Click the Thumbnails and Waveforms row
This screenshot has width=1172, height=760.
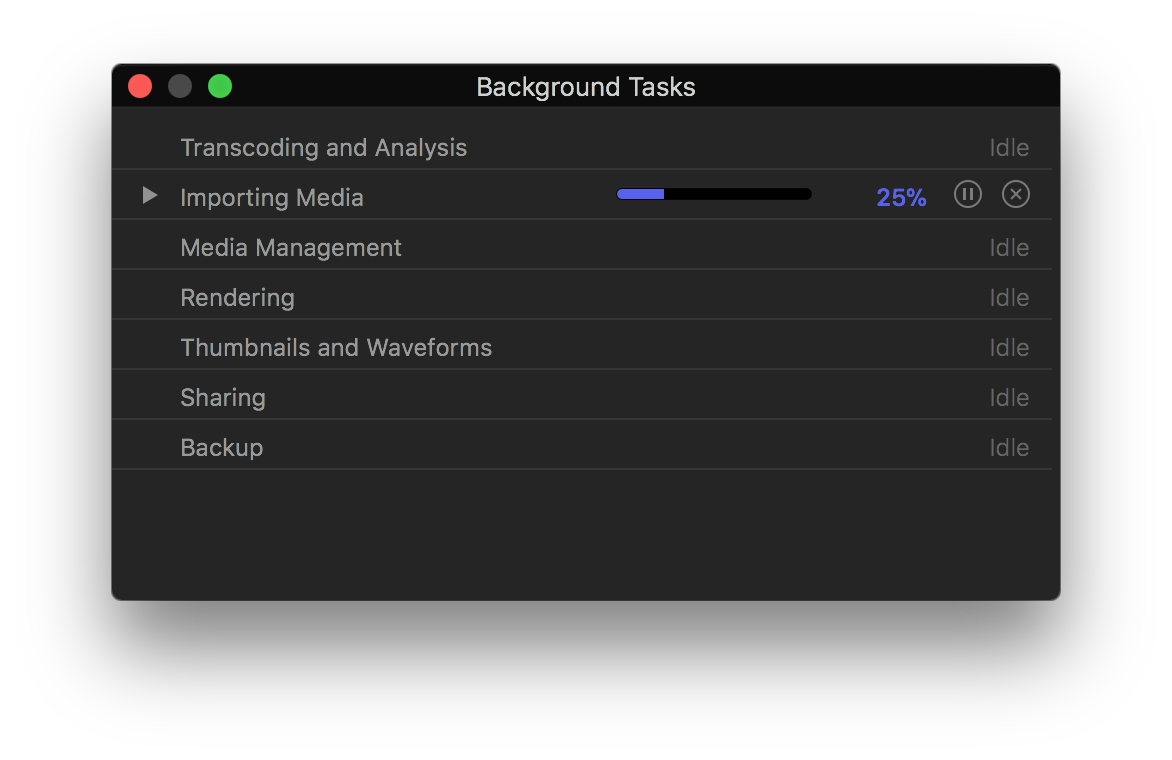pyautogui.click(x=336, y=348)
